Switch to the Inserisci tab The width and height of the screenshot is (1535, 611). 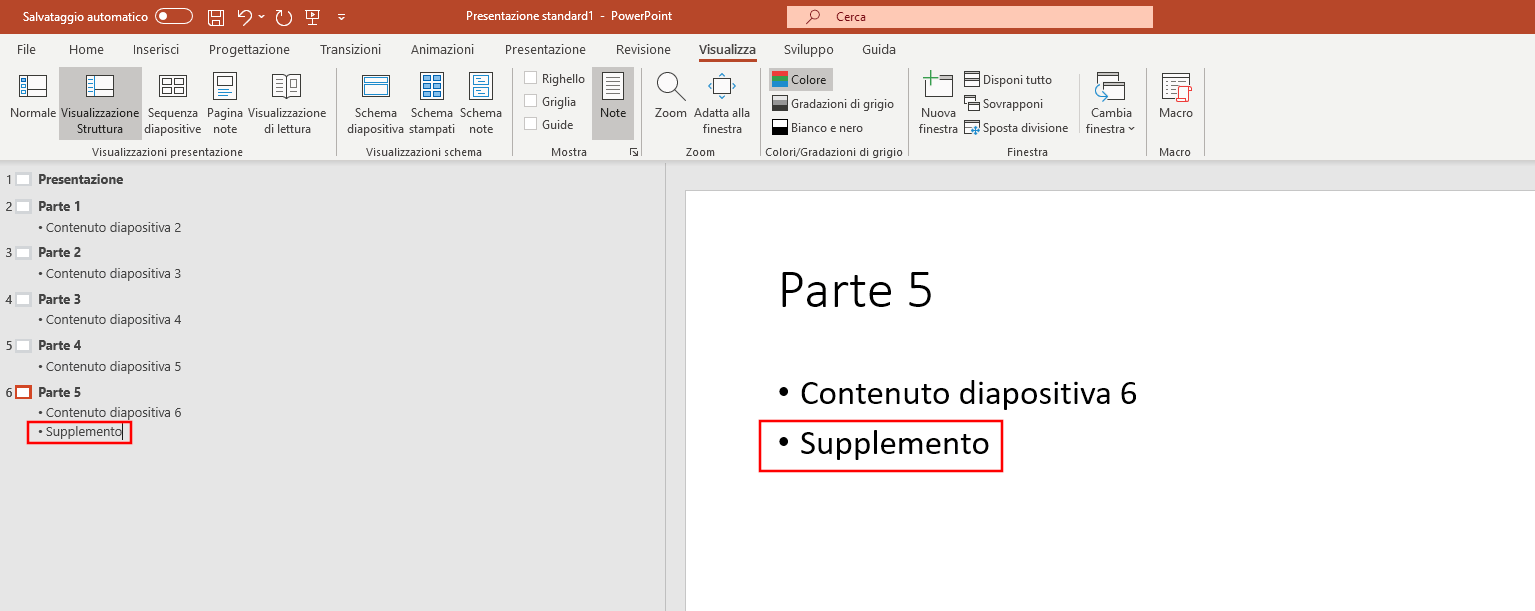pyautogui.click(x=156, y=49)
